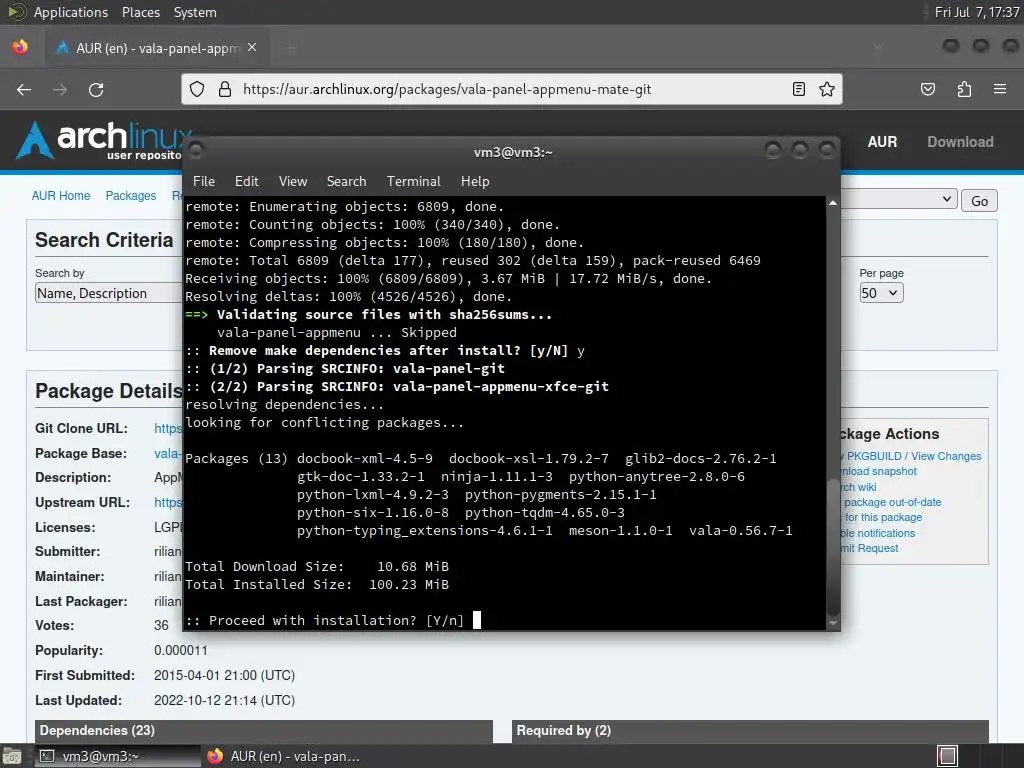Switch to the vm3@vm3 terminal taskbar entry

click(x=116, y=756)
